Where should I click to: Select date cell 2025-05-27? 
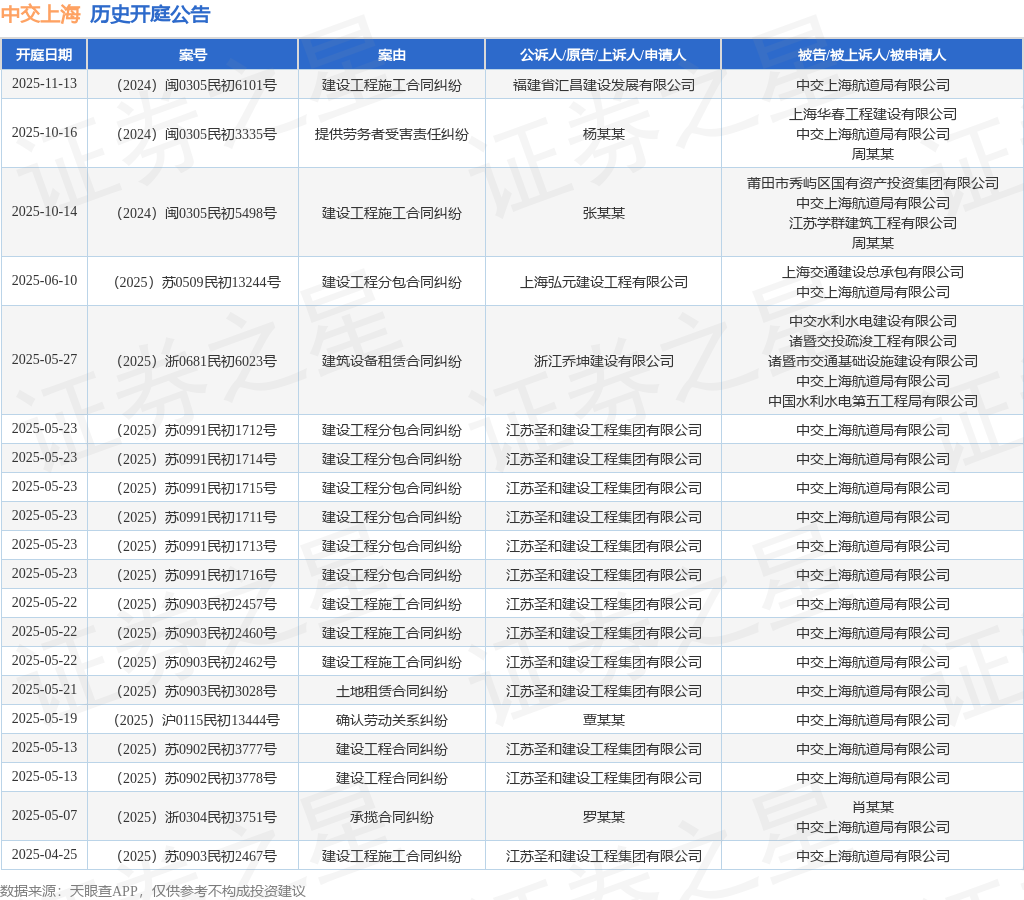tap(44, 360)
